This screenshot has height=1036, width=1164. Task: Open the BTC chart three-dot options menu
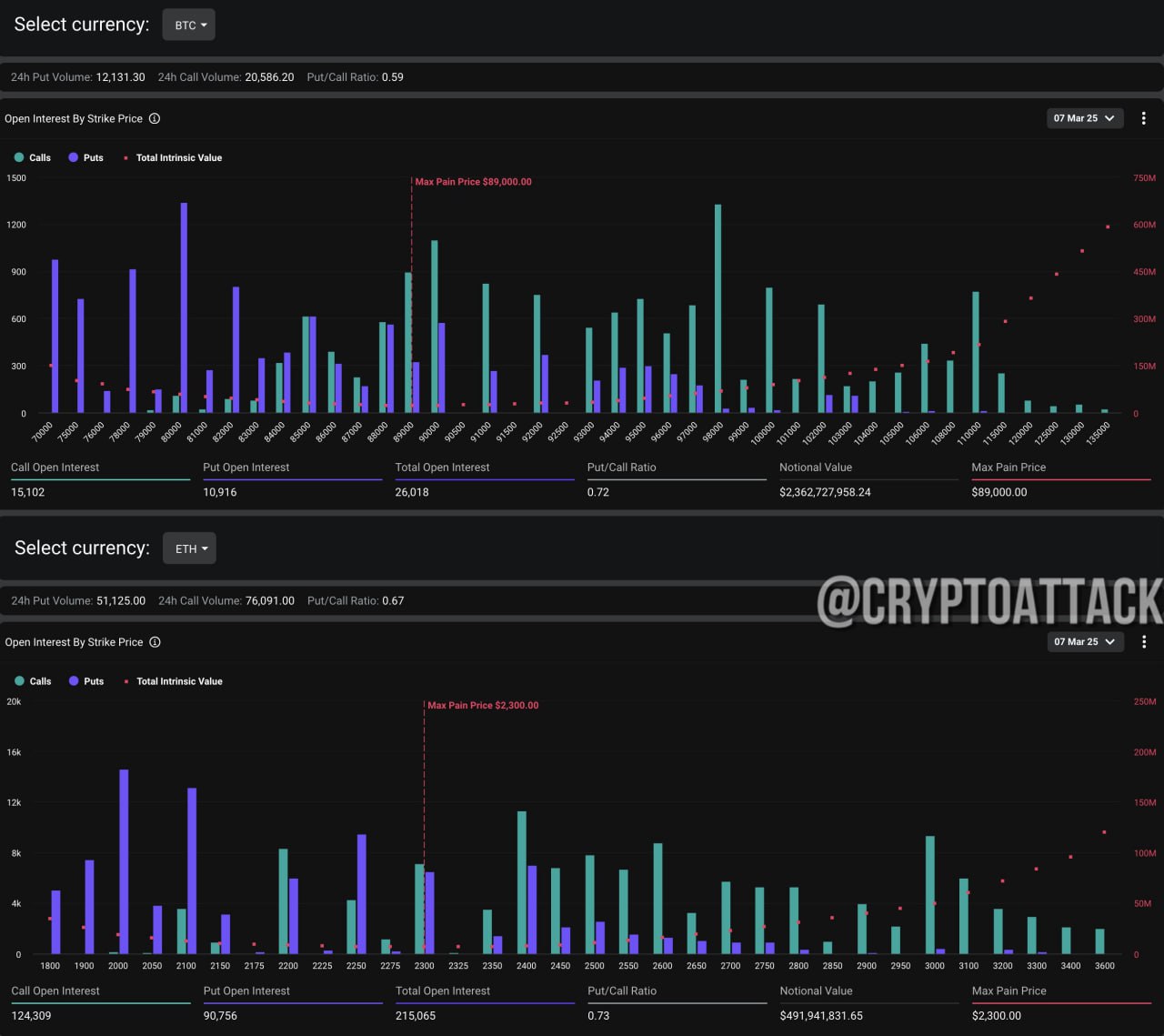1144,119
